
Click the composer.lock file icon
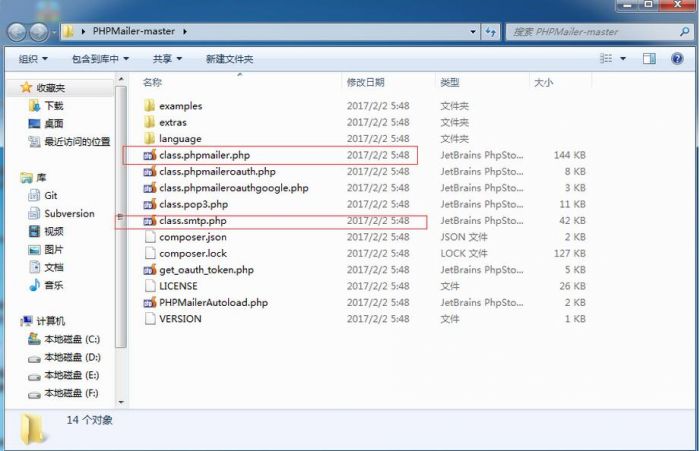point(150,253)
